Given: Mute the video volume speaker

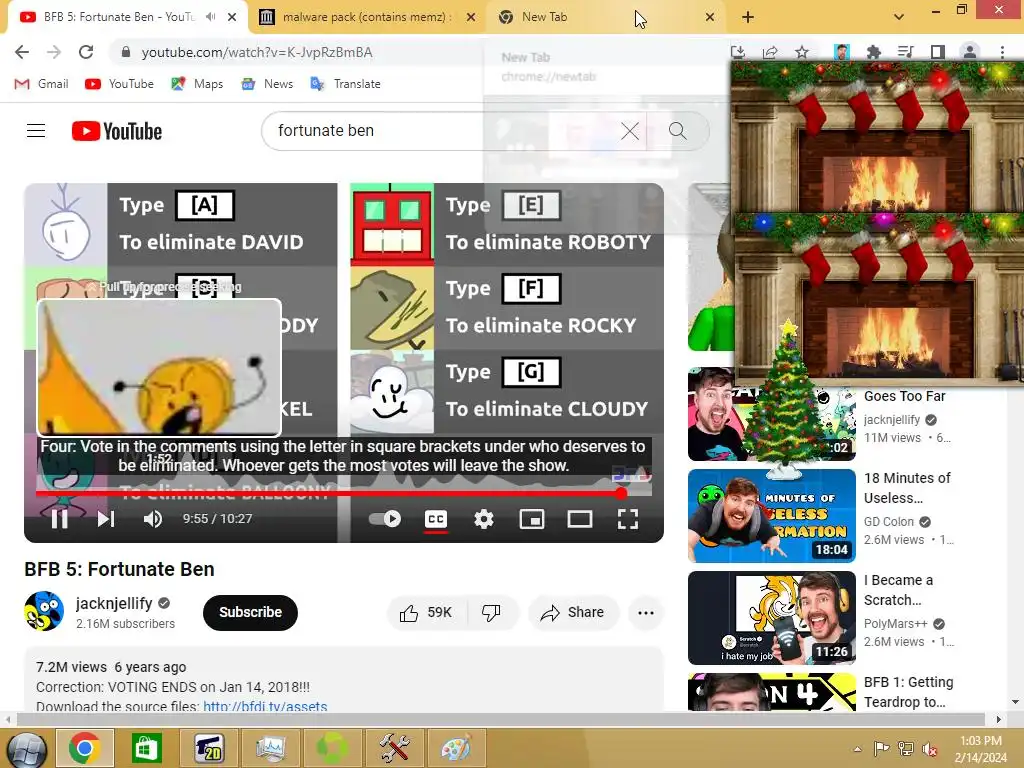Looking at the screenshot, I should [x=152, y=519].
